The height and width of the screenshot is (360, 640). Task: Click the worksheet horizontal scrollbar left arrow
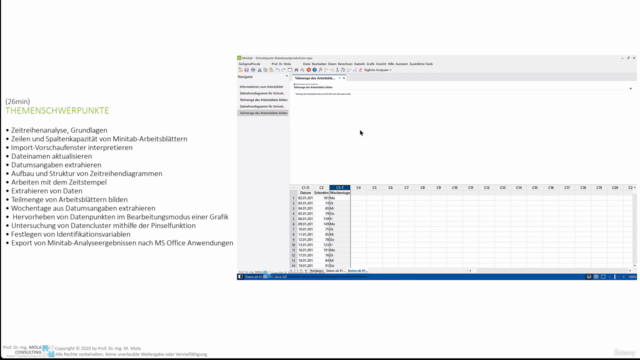[x=470, y=271]
